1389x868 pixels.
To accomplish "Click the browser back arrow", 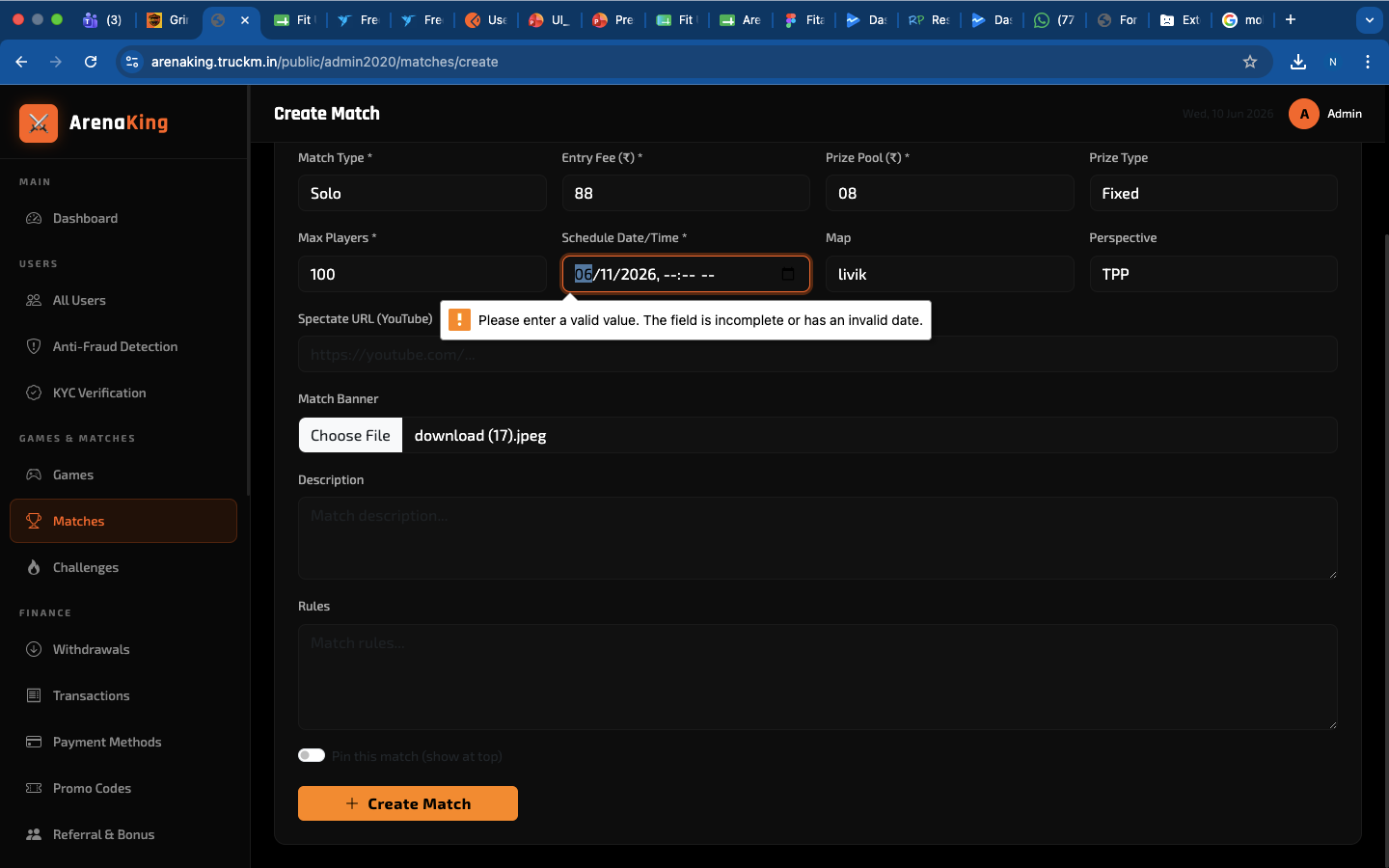I will [21, 62].
